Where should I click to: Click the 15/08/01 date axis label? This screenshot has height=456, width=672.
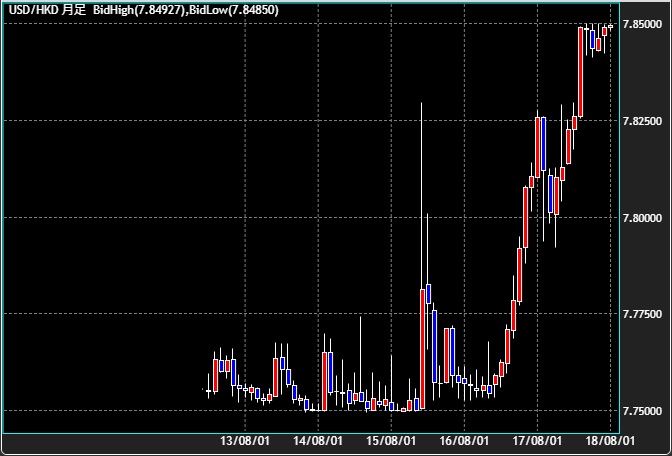pos(391,441)
